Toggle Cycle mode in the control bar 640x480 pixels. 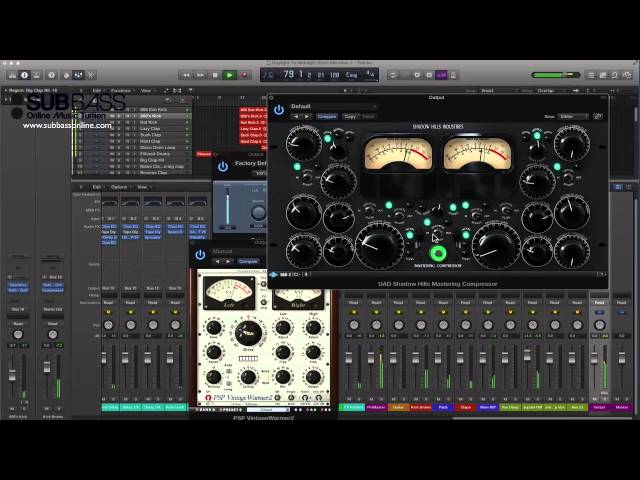point(393,75)
